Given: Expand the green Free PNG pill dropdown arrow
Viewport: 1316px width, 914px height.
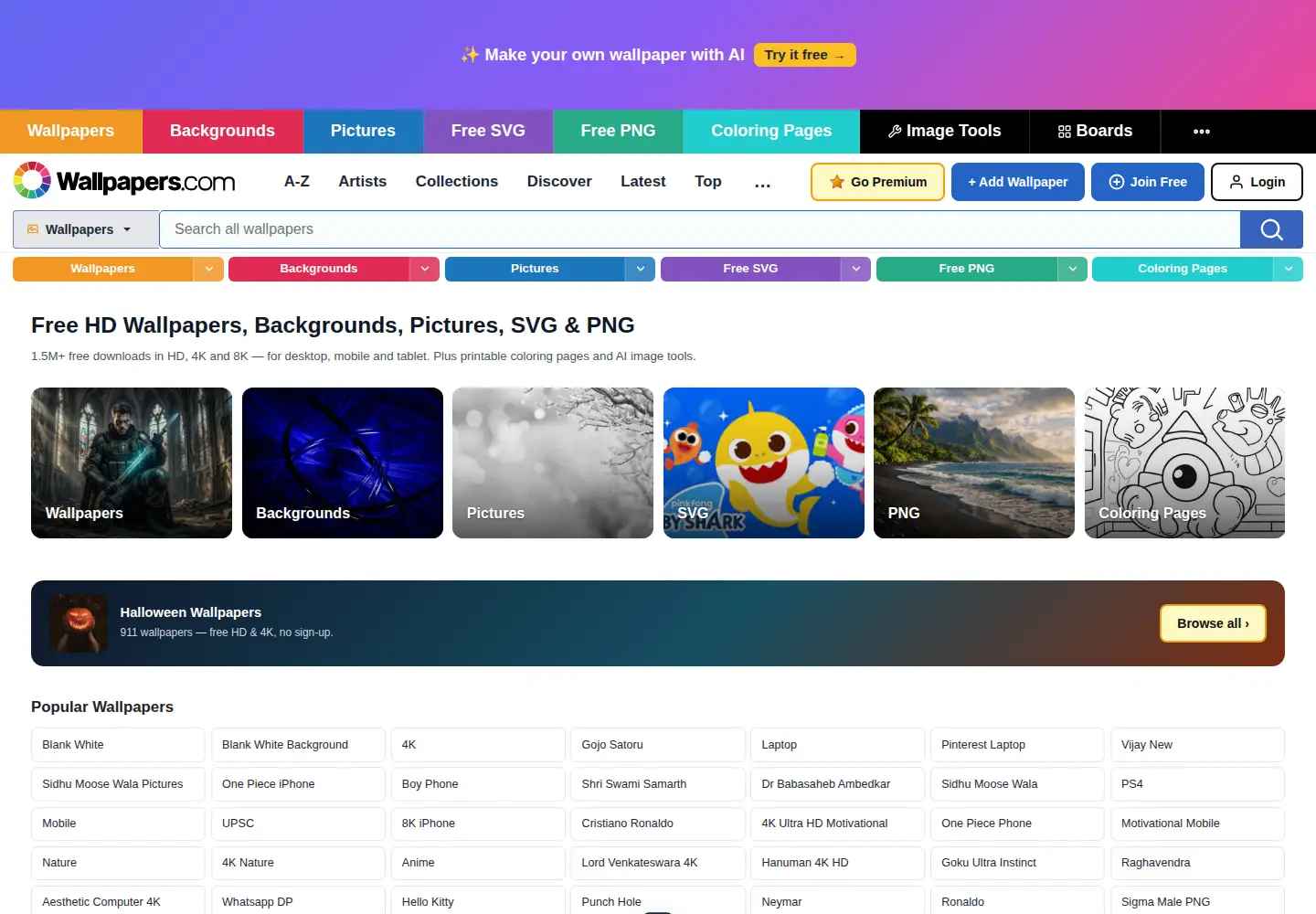Looking at the screenshot, I should tap(1072, 269).
